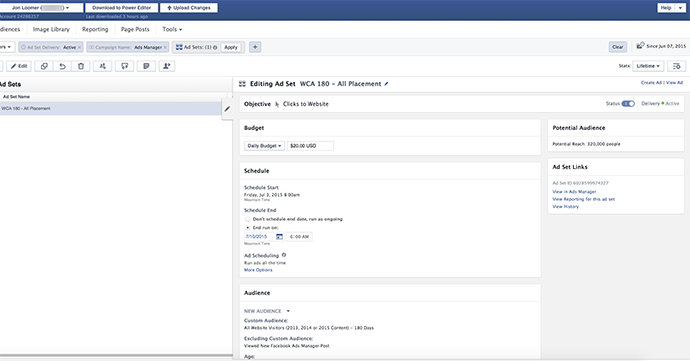The image size is (690, 361).
Task: Click the View History link
Action: [565, 206]
